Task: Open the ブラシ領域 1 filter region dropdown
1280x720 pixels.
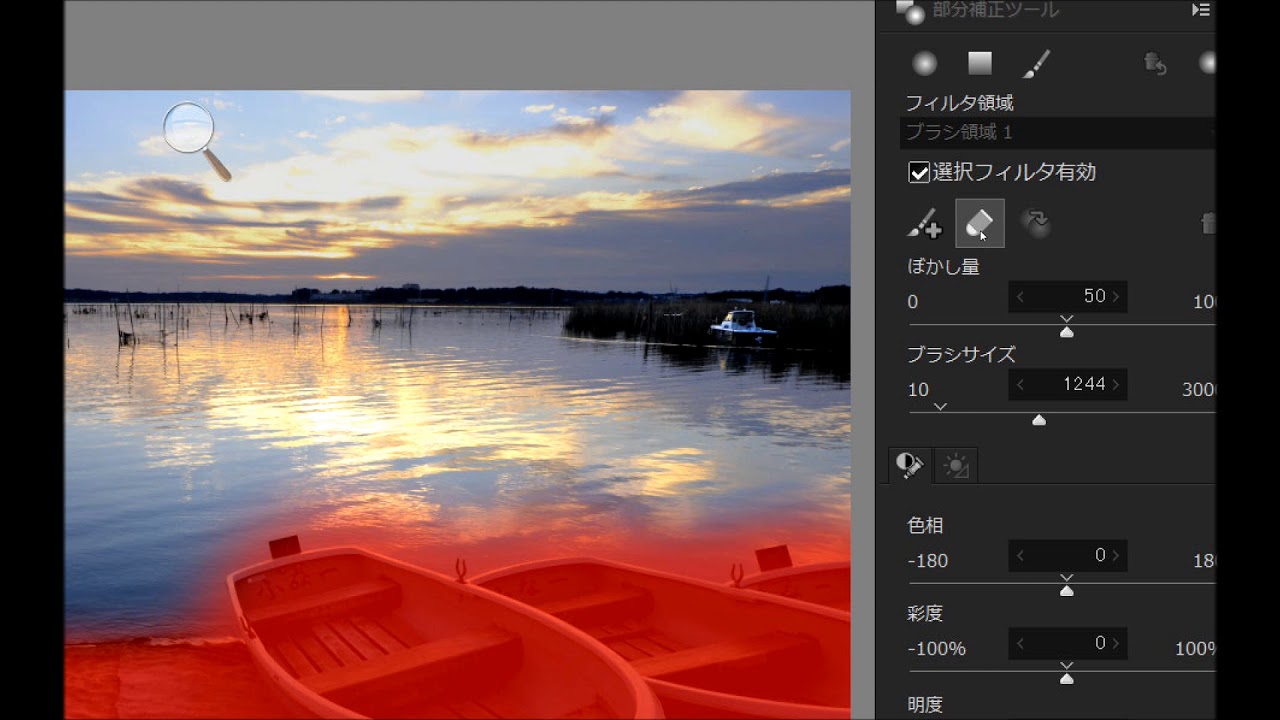Action: (1058, 132)
